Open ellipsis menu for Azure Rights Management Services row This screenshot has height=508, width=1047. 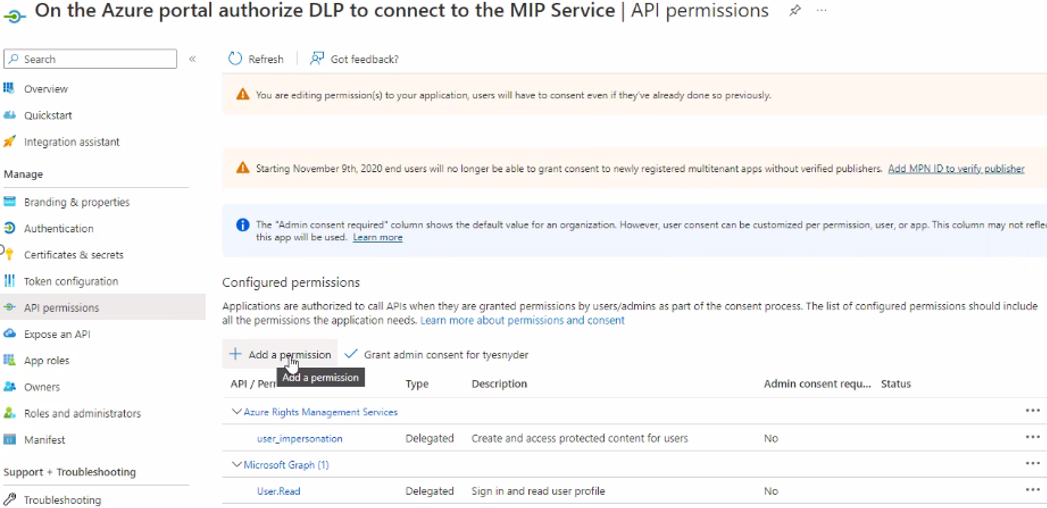[1032, 411]
